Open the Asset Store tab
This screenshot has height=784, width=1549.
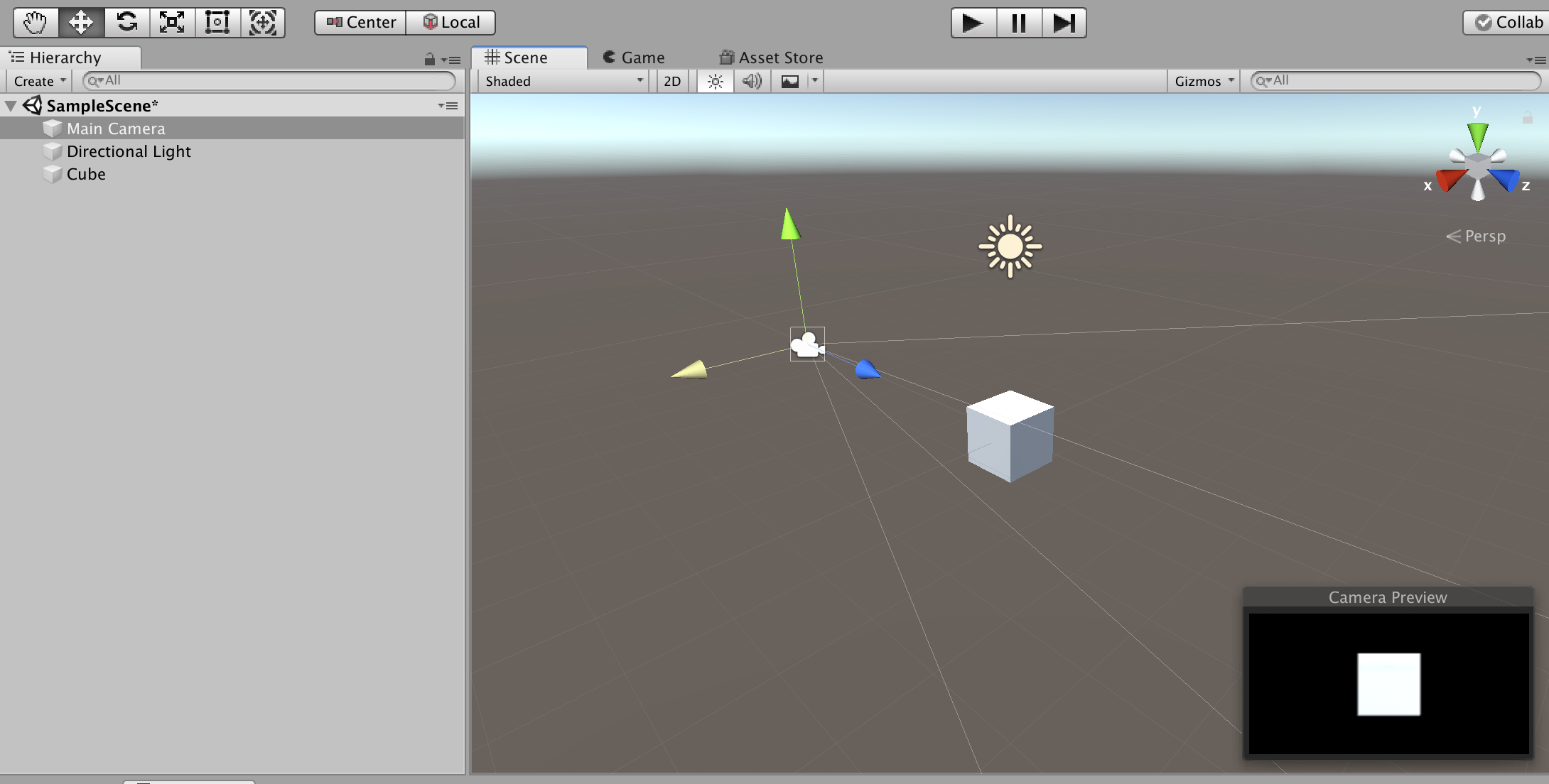pyautogui.click(x=771, y=58)
